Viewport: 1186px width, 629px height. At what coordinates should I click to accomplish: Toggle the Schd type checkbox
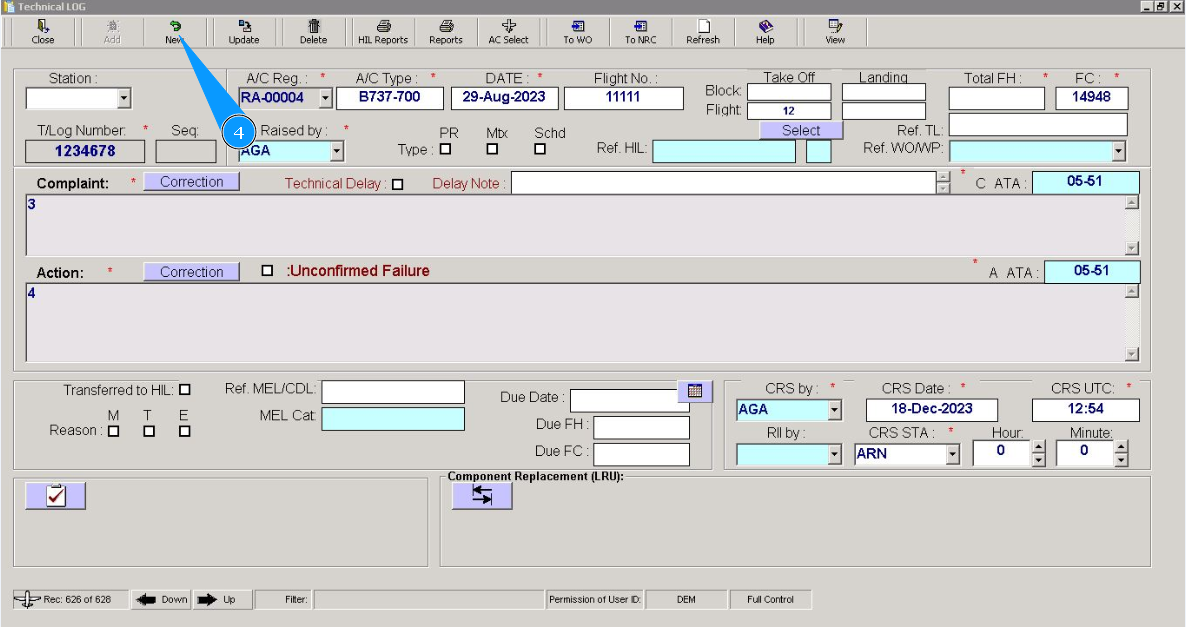540,149
